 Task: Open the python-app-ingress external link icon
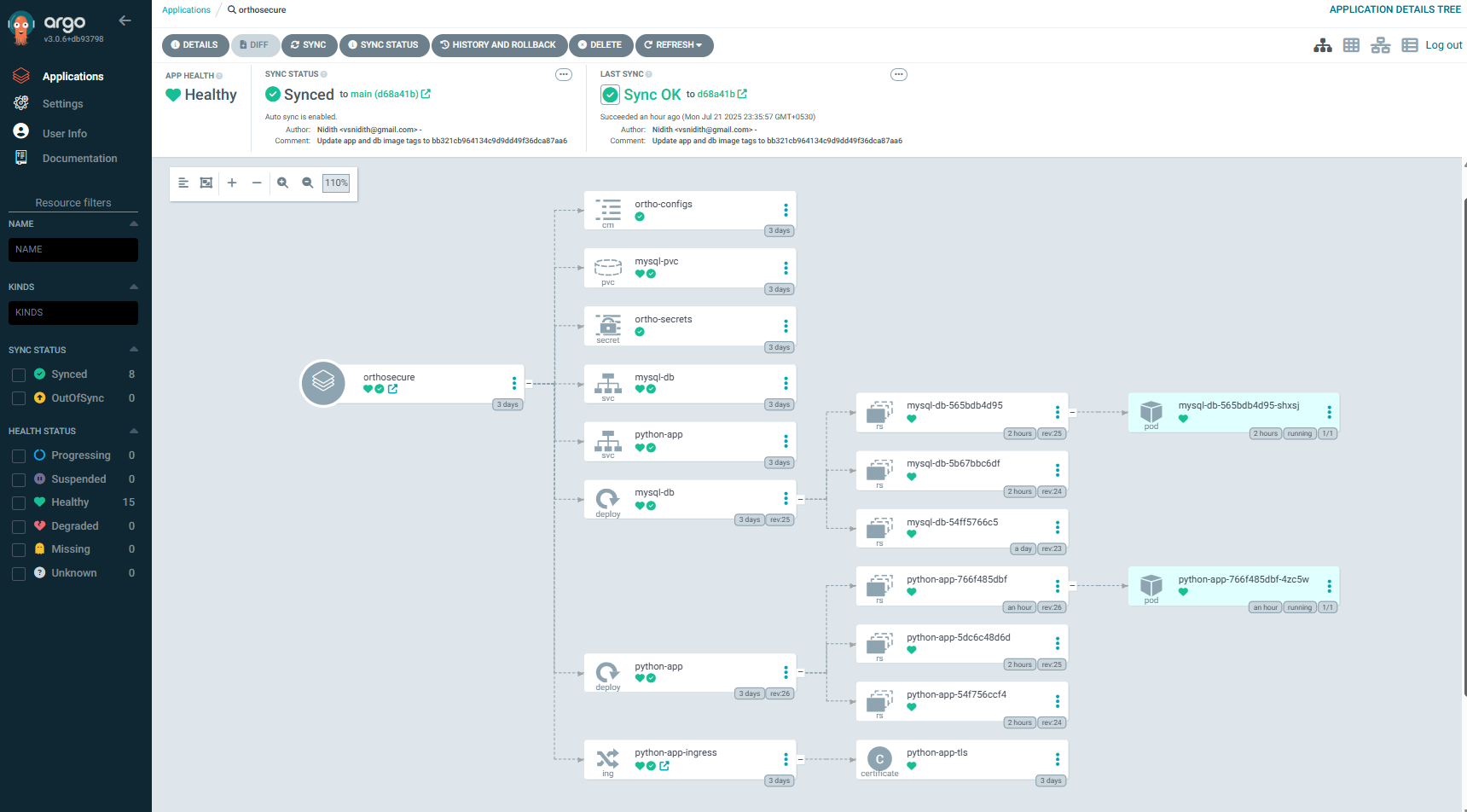664,766
